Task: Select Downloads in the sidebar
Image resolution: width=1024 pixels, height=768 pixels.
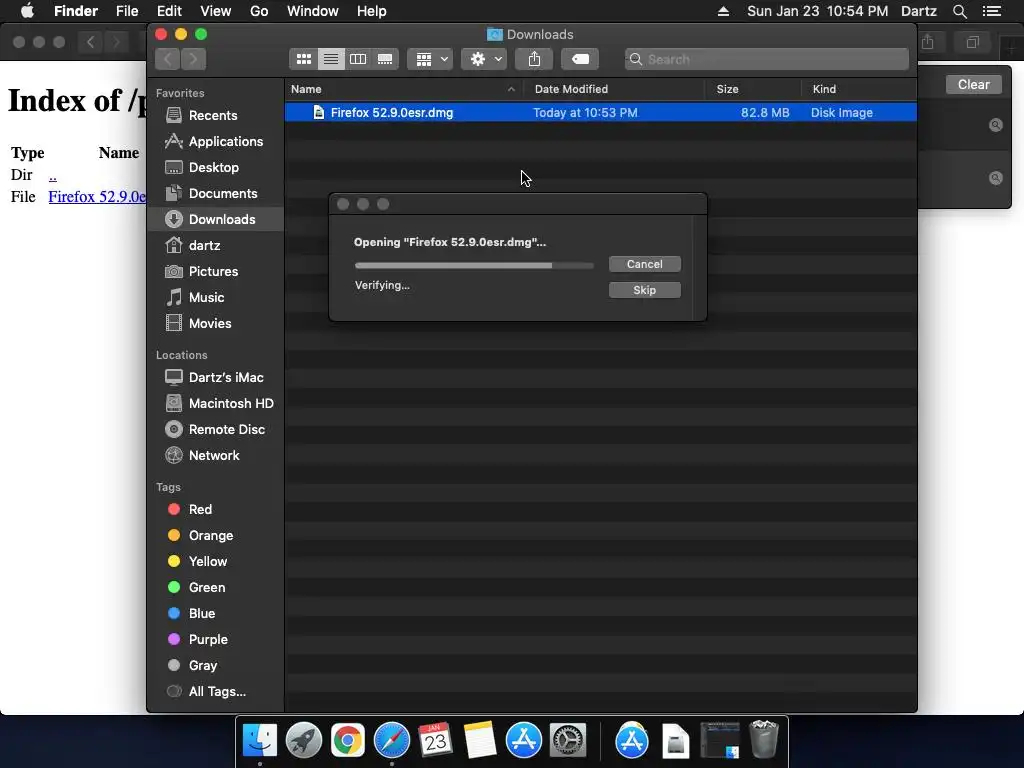Action: [216, 219]
